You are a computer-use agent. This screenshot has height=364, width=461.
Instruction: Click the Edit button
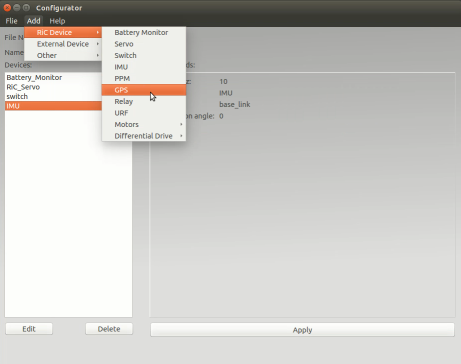point(29,329)
